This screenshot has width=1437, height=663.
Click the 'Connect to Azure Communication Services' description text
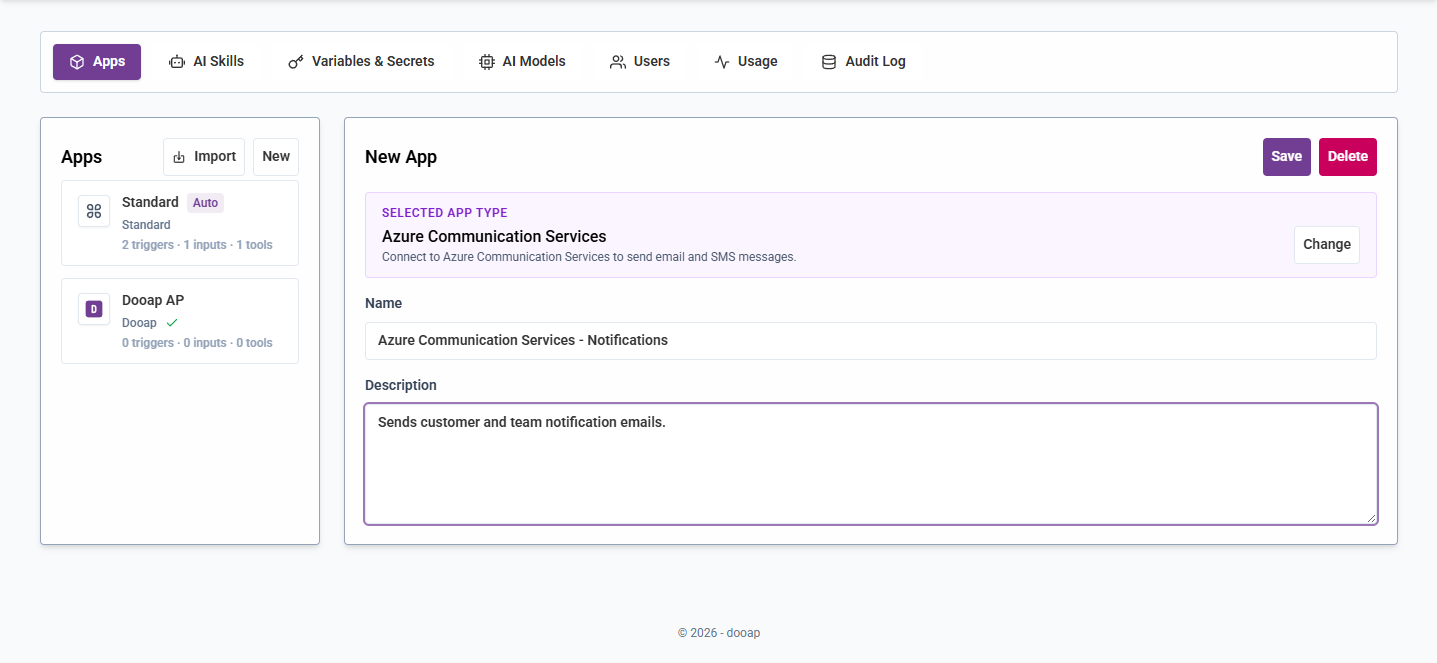589,257
